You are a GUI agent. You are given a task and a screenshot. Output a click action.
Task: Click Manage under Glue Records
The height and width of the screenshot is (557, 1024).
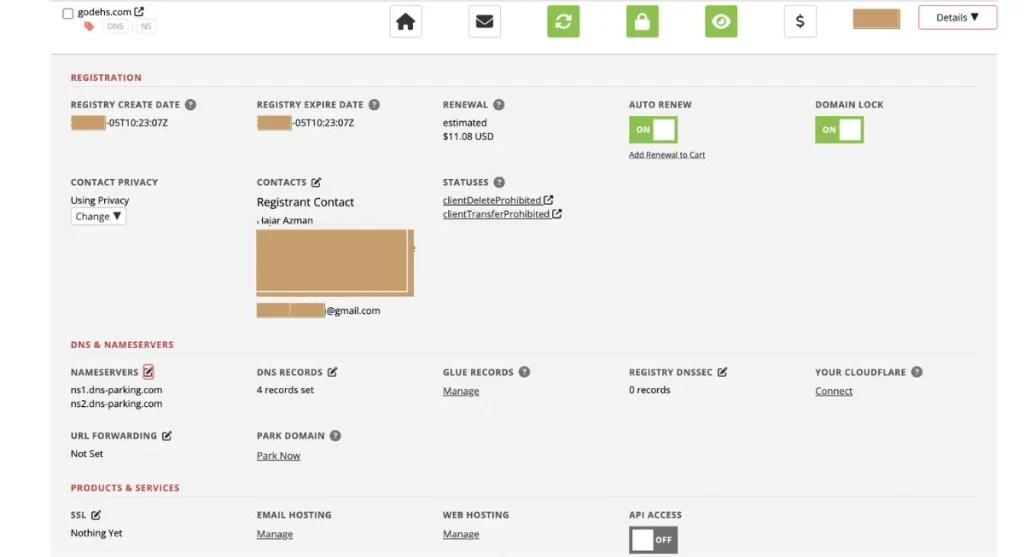pos(460,391)
